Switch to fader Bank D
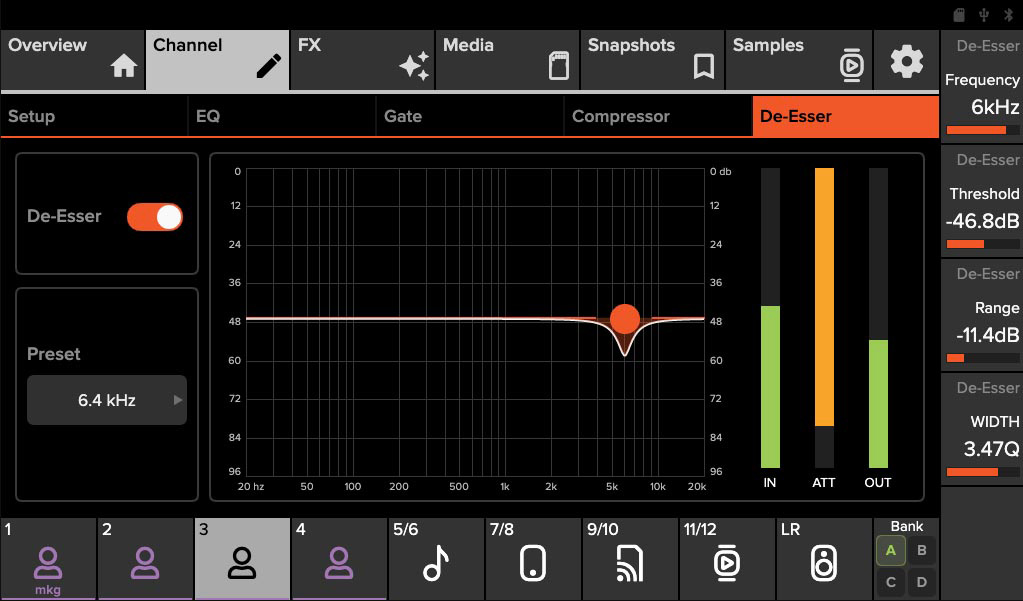The image size is (1023, 601). 921,581
